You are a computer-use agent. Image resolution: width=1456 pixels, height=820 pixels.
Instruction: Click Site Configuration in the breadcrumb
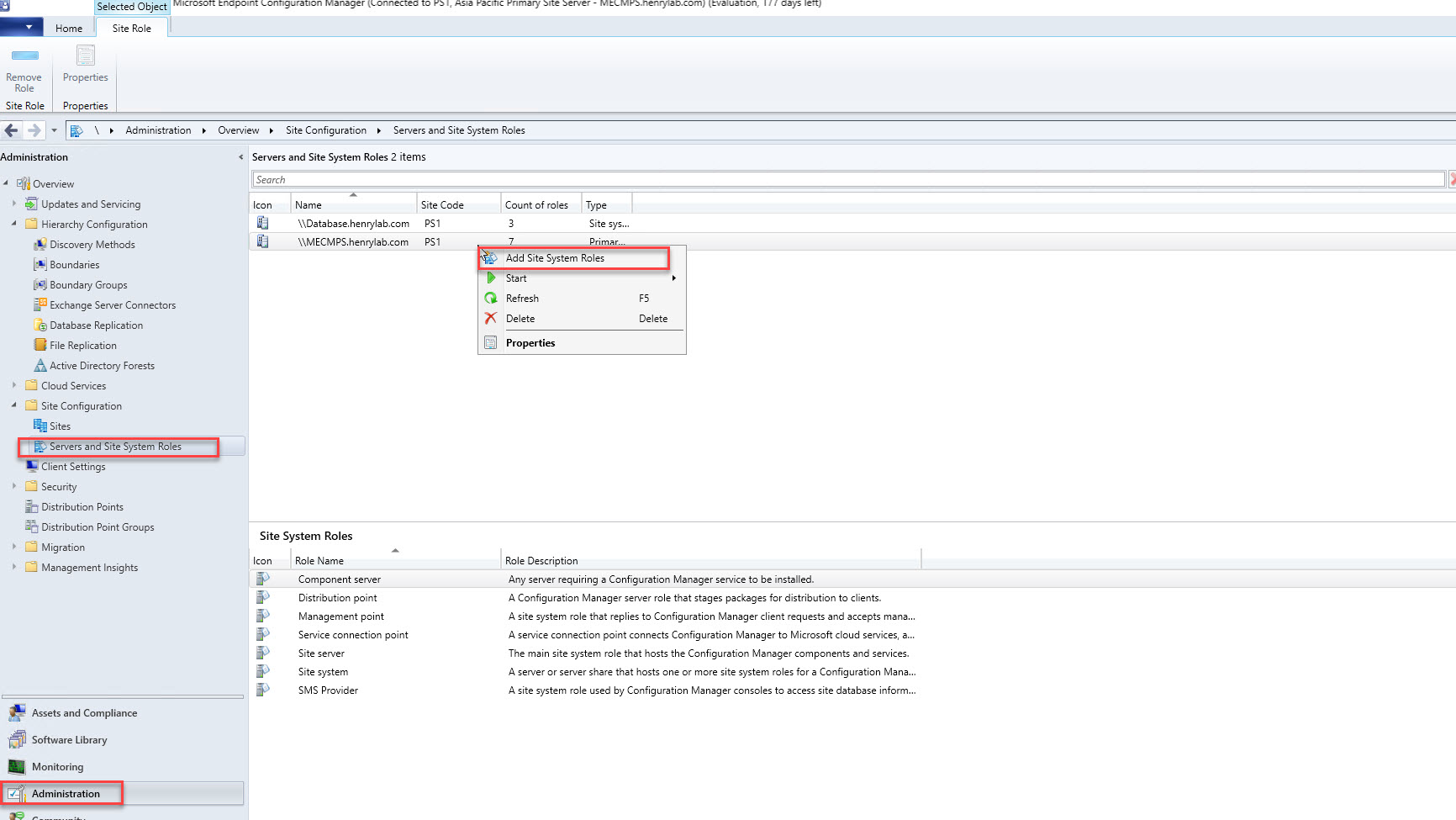tap(325, 130)
